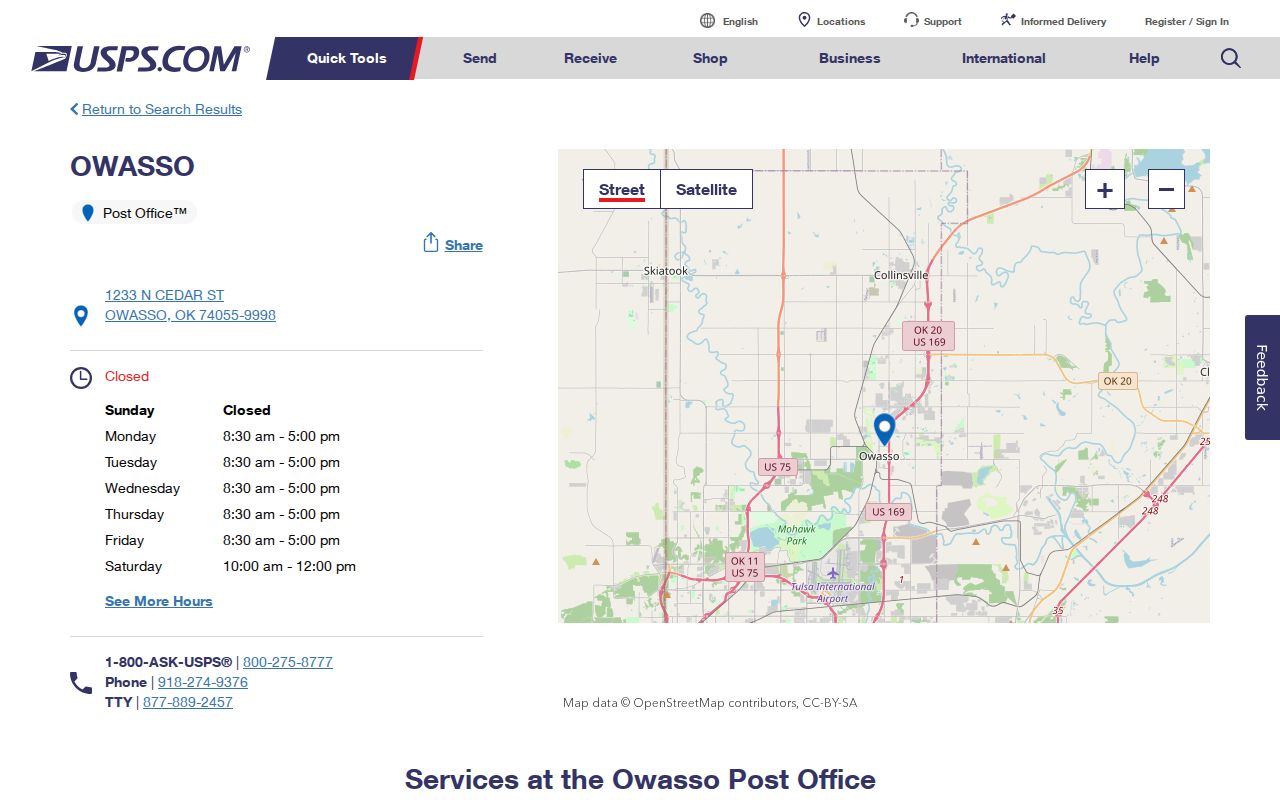The image size is (1280, 800).
Task: Click the phone handset icon
Action: [x=81, y=683]
